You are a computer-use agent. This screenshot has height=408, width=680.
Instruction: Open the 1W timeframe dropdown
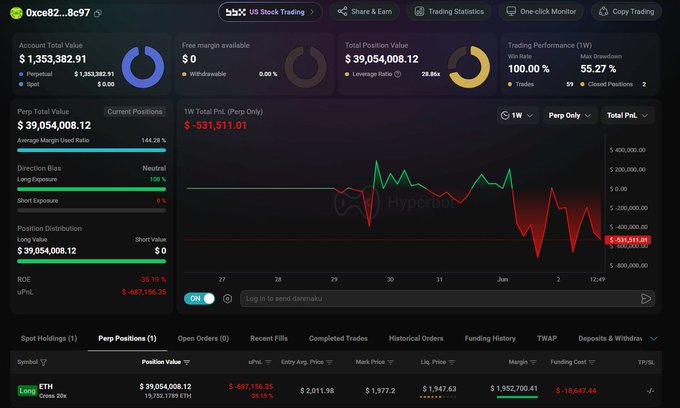click(518, 115)
